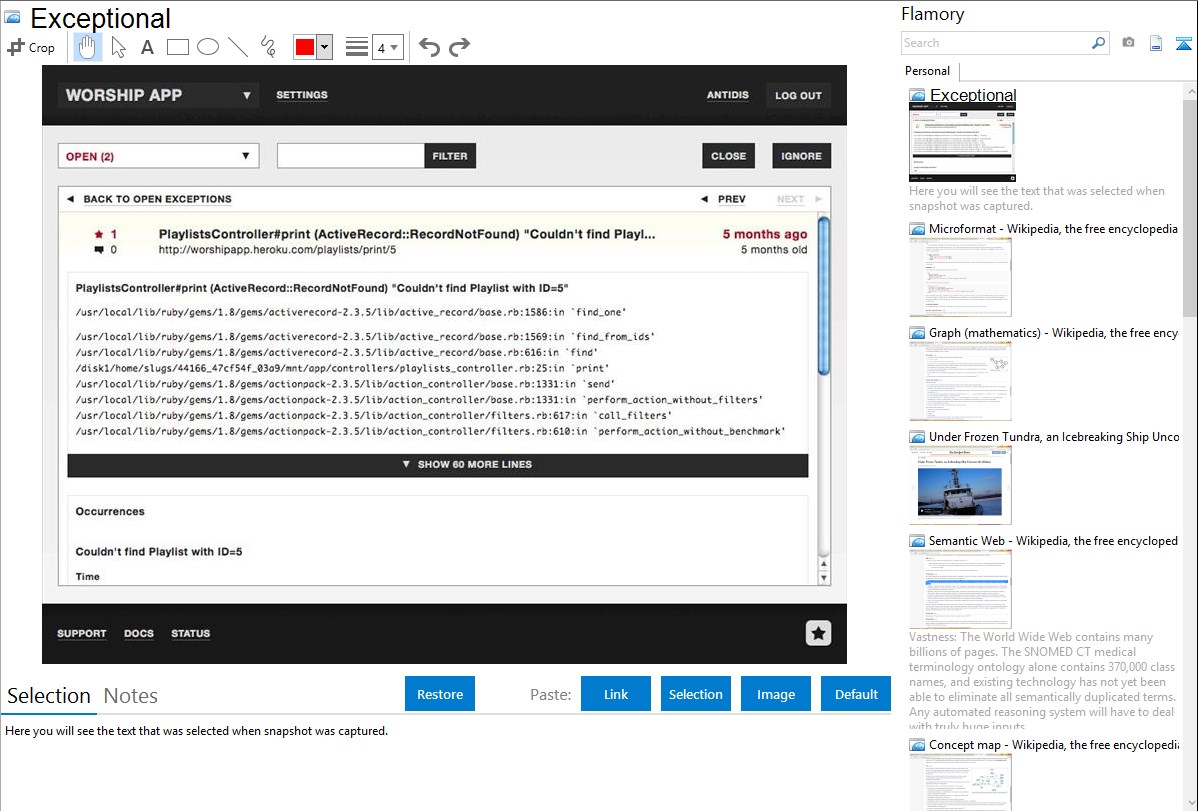The image size is (1198, 811).
Task: Choose the arrow pointer tool
Action: (118, 47)
